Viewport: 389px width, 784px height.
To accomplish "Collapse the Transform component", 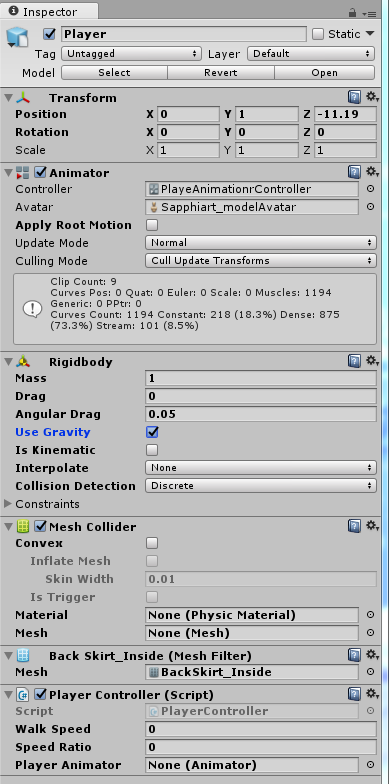I will (x=8, y=98).
